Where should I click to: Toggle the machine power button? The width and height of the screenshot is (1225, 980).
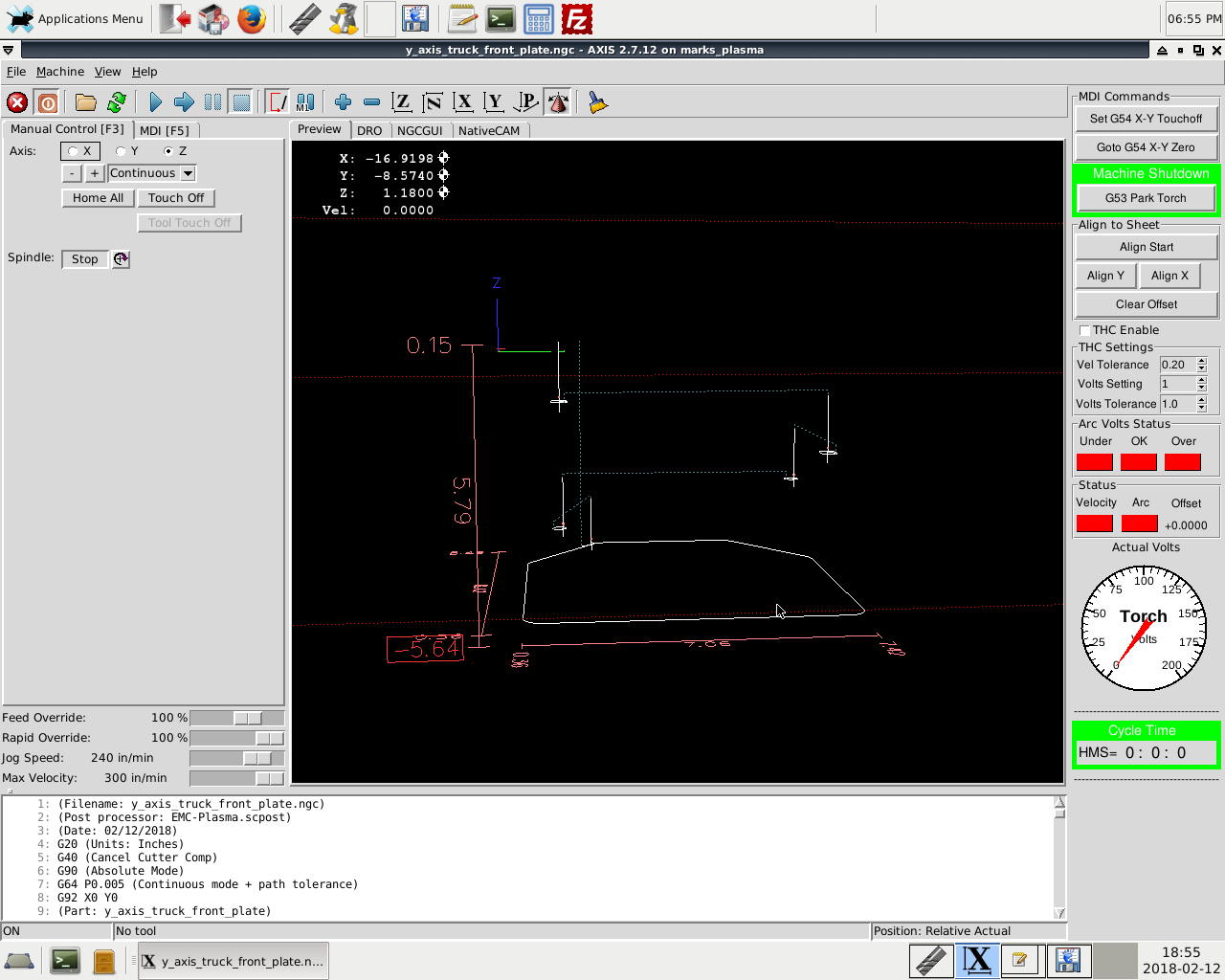tap(47, 102)
